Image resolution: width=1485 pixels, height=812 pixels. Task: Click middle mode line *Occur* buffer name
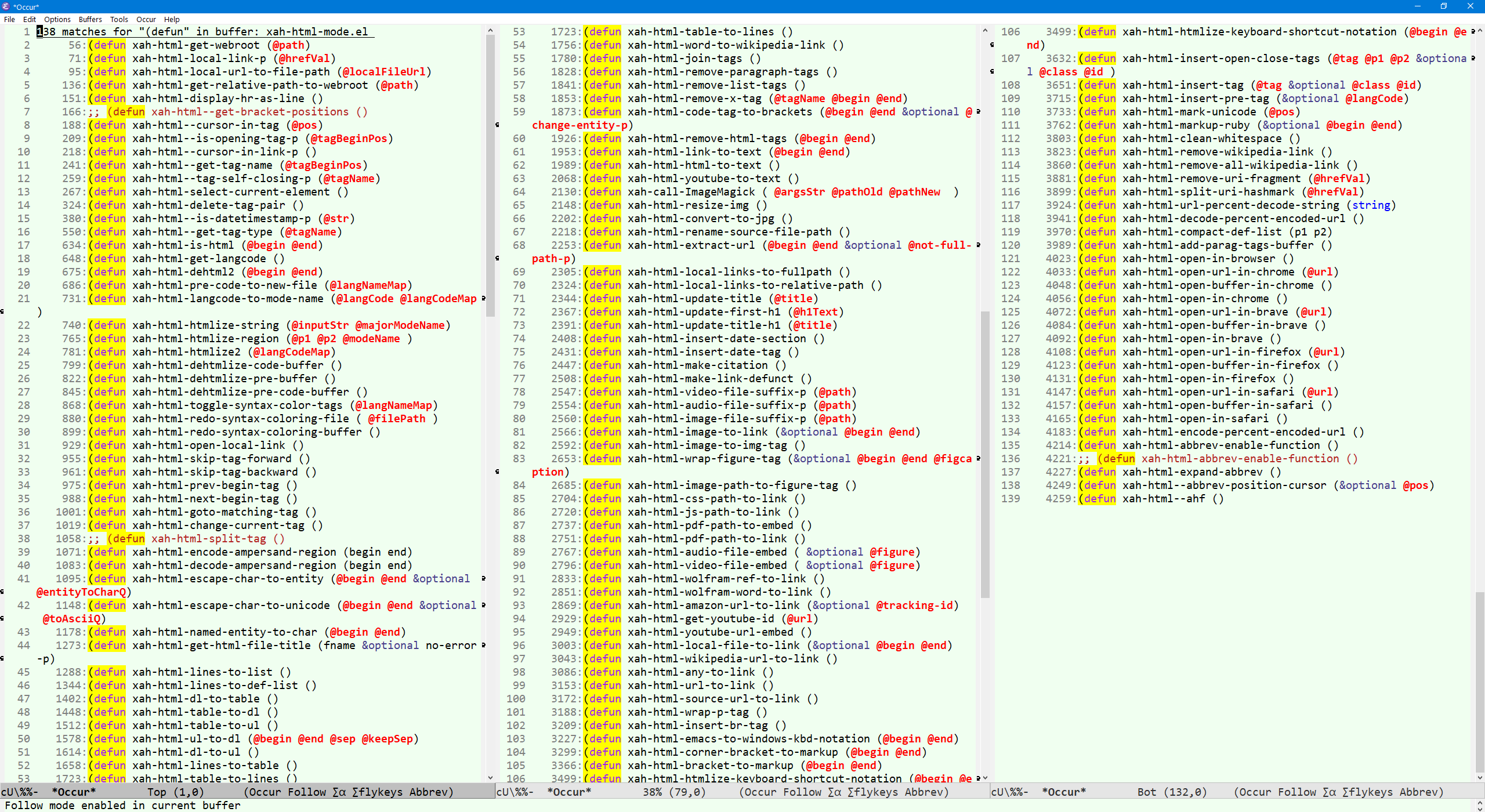pos(570,792)
